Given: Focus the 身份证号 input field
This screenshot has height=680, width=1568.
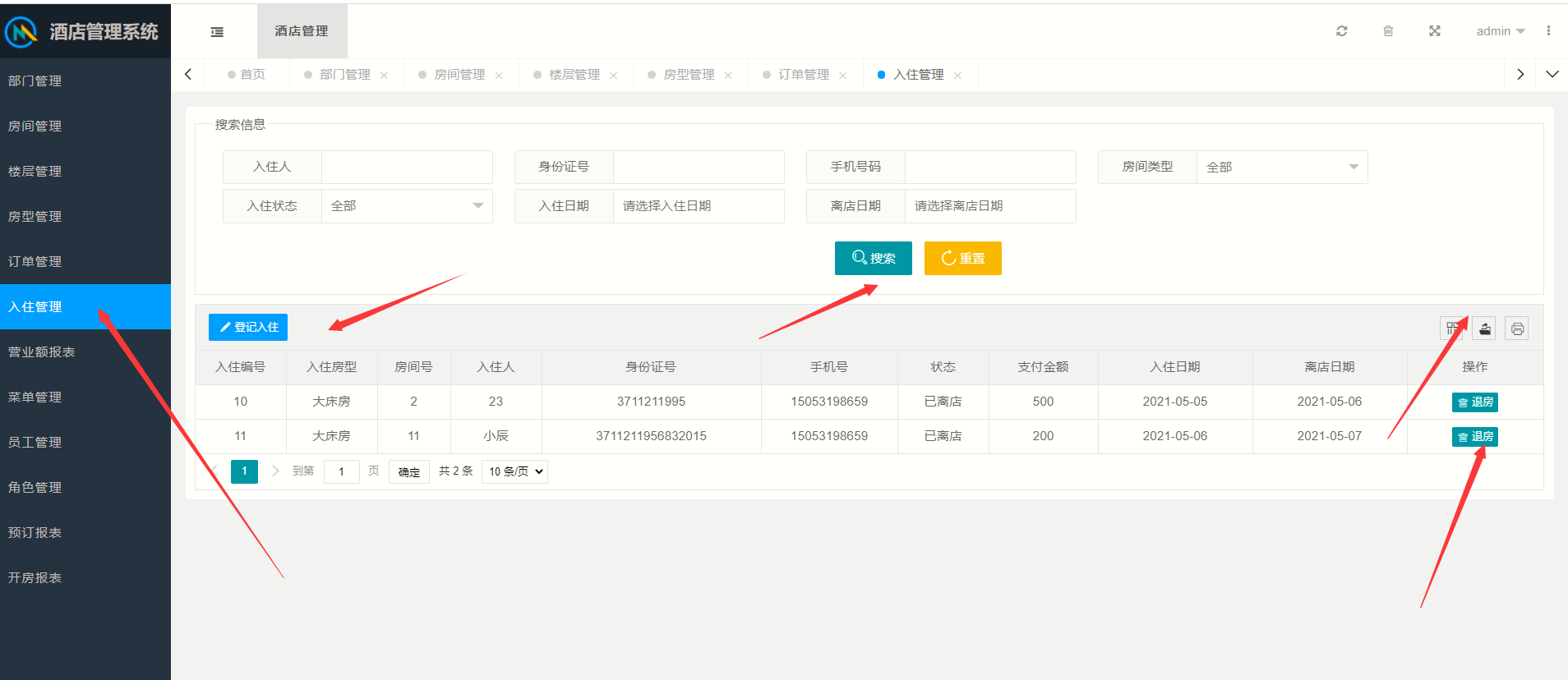Looking at the screenshot, I should pos(699,167).
